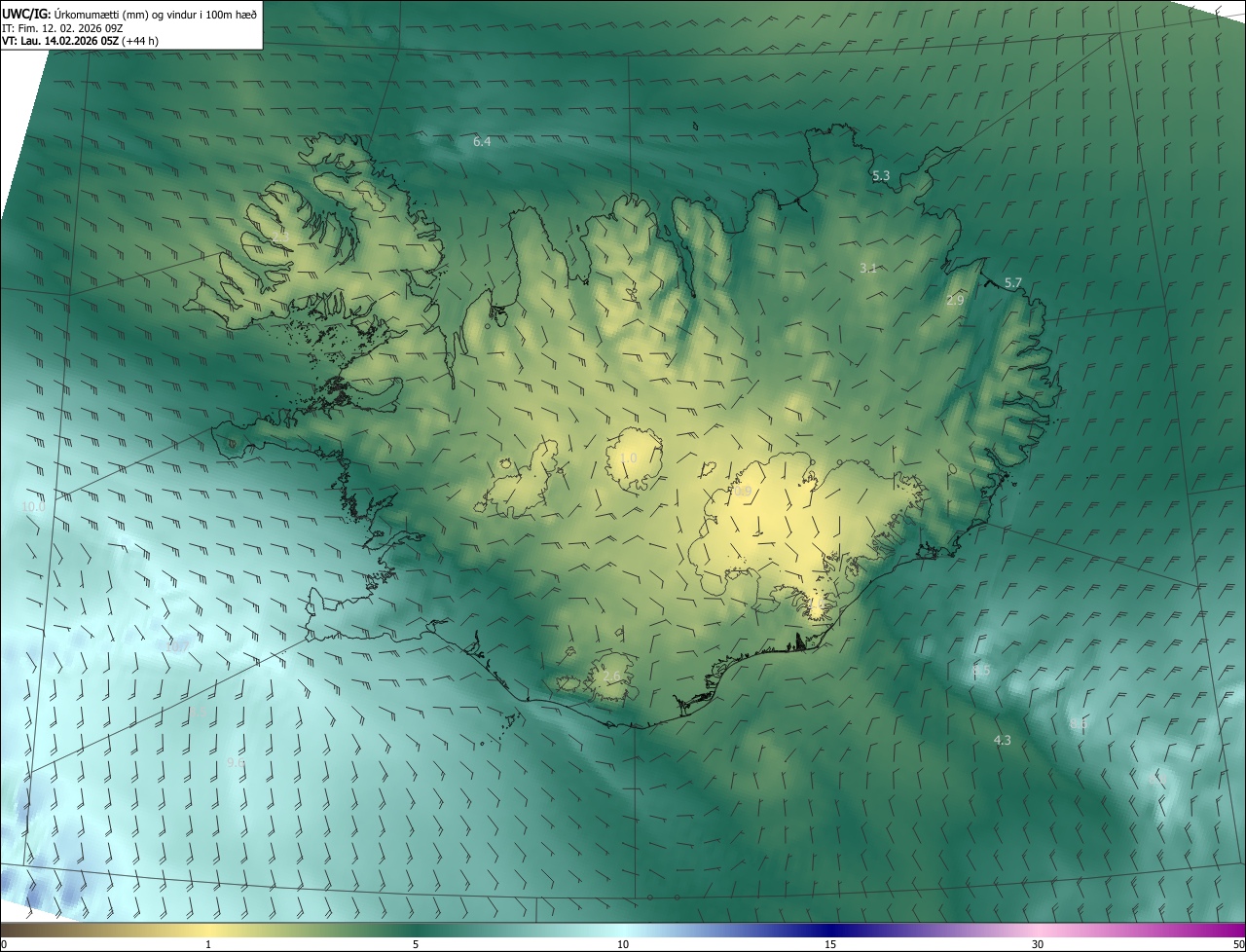This screenshot has width=1246, height=952.
Task: Click the 5.7 value label on the map
Action: click(1013, 283)
